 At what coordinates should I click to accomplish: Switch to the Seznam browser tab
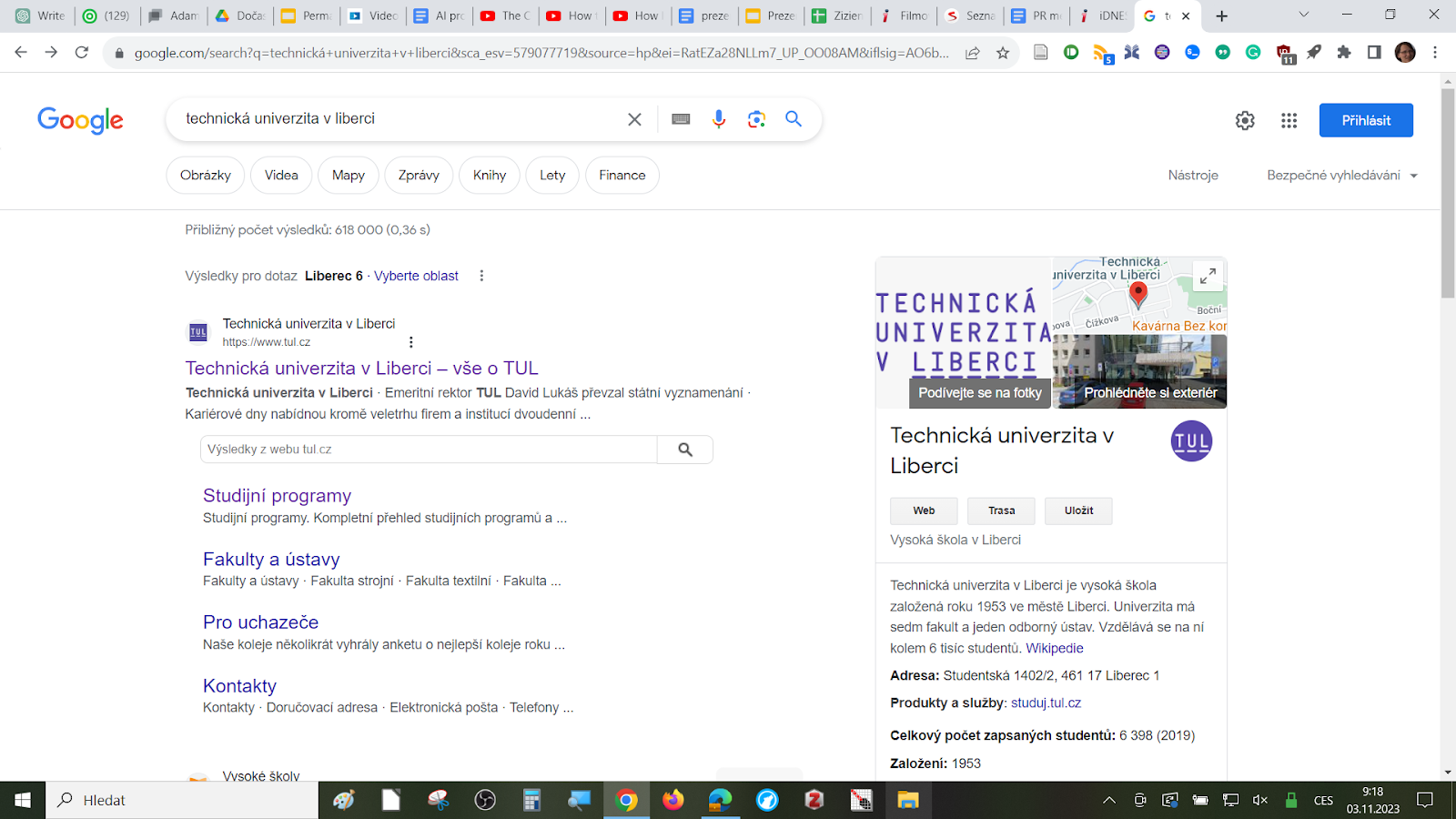pyautogui.click(x=971, y=15)
